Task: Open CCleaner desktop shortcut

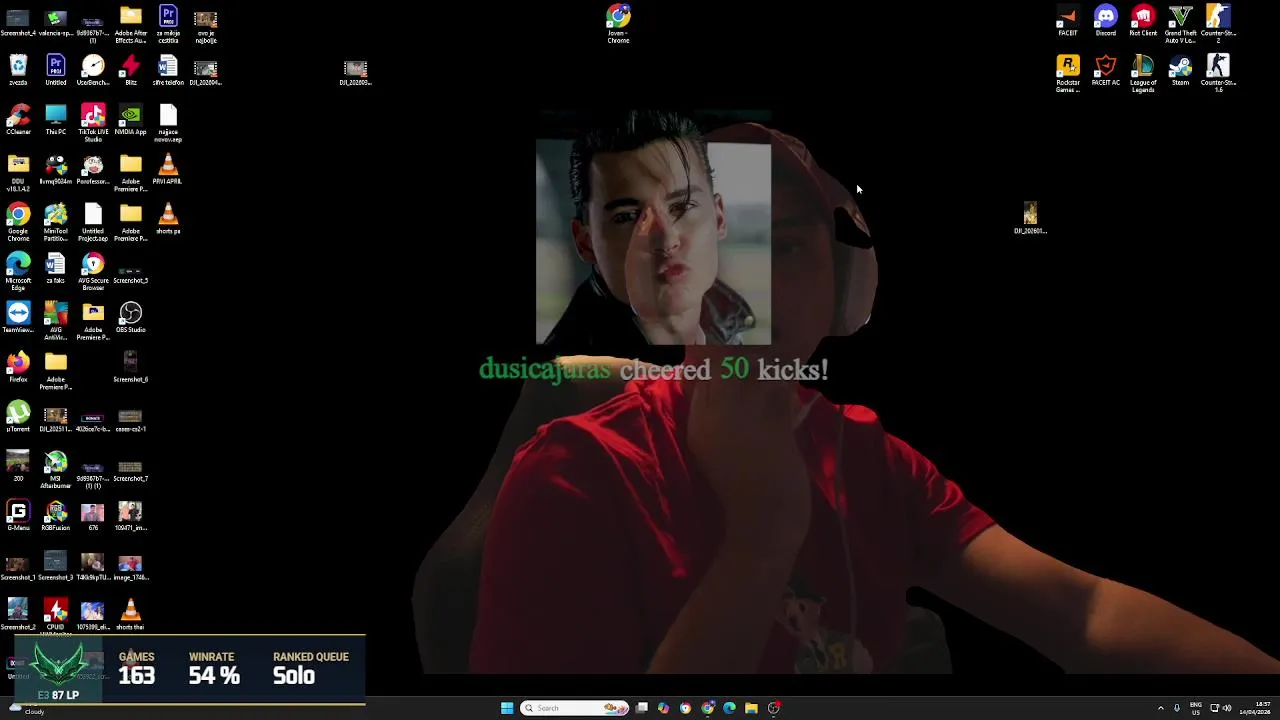Action: (x=18, y=119)
